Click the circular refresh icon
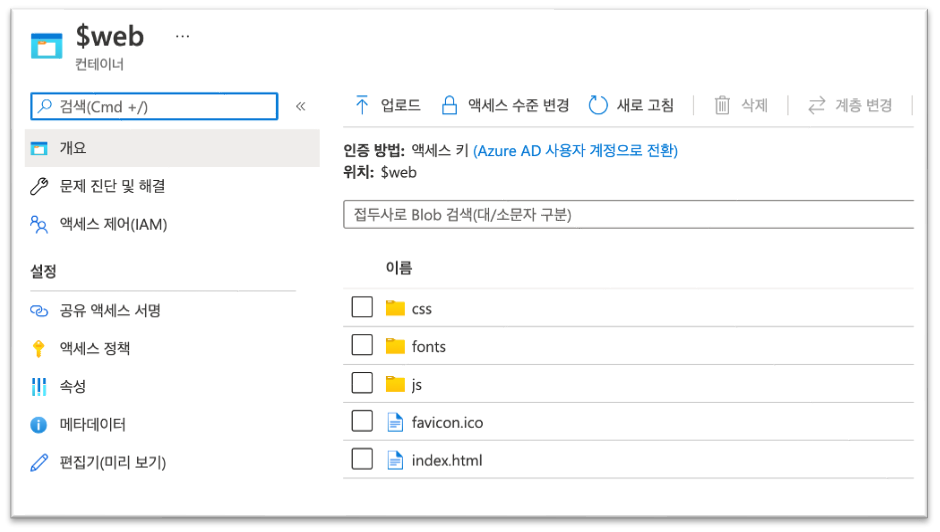The height and width of the screenshot is (532, 940). 598,106
